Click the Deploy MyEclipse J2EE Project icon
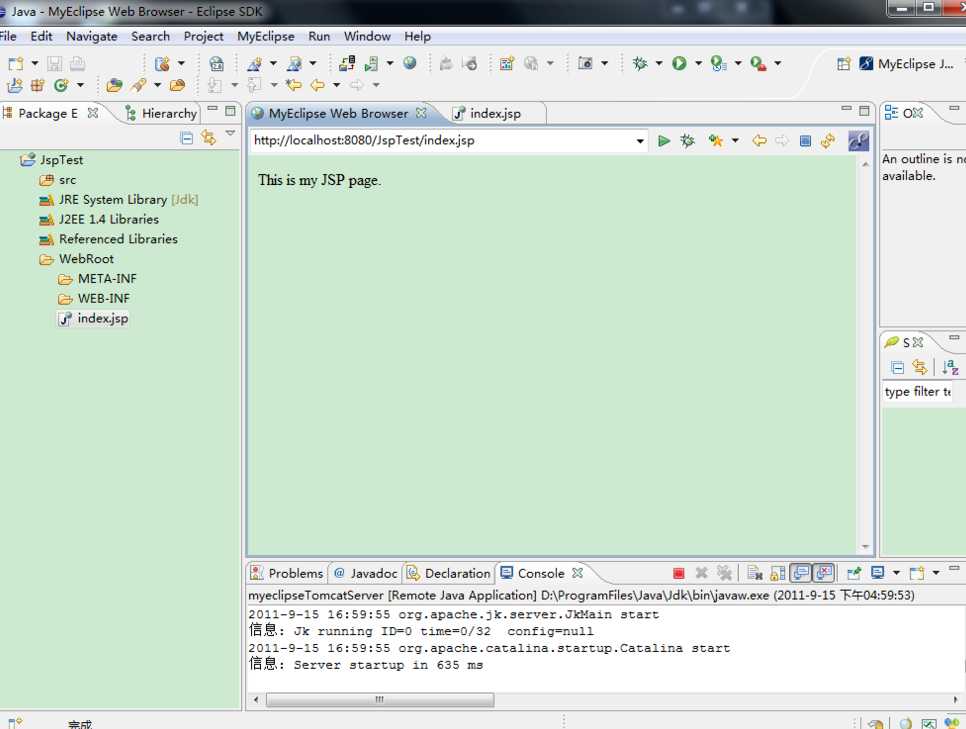This screenshot has height=729, width=966. coord(347,63)
